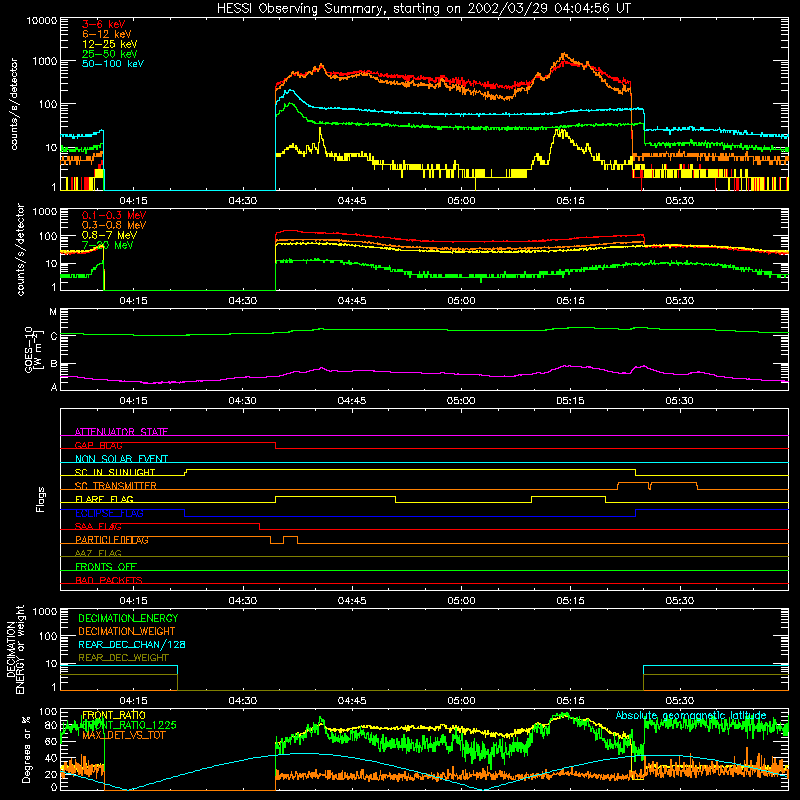Click the SAA_FLAG label

98,527
